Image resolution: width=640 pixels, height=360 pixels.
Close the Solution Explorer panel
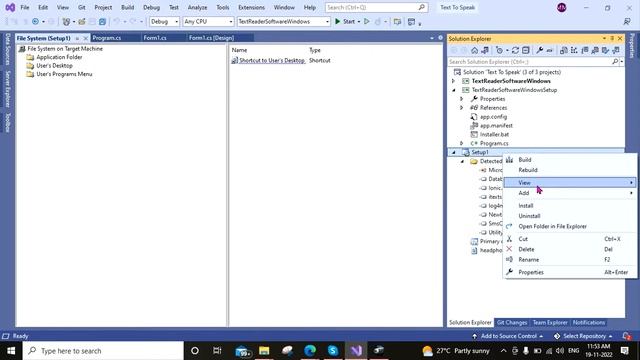620,38
